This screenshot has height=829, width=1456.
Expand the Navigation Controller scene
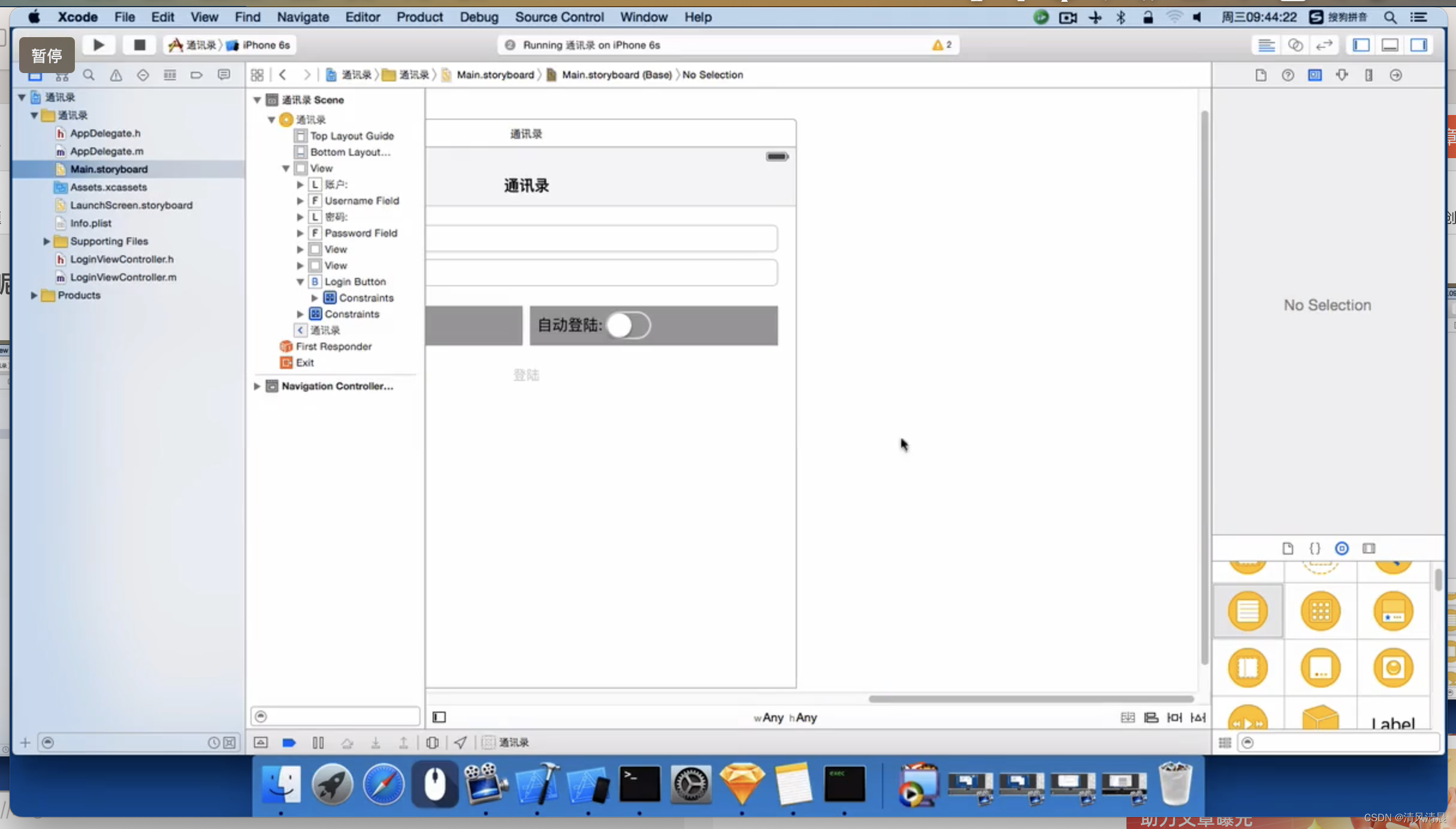[257, 386]
